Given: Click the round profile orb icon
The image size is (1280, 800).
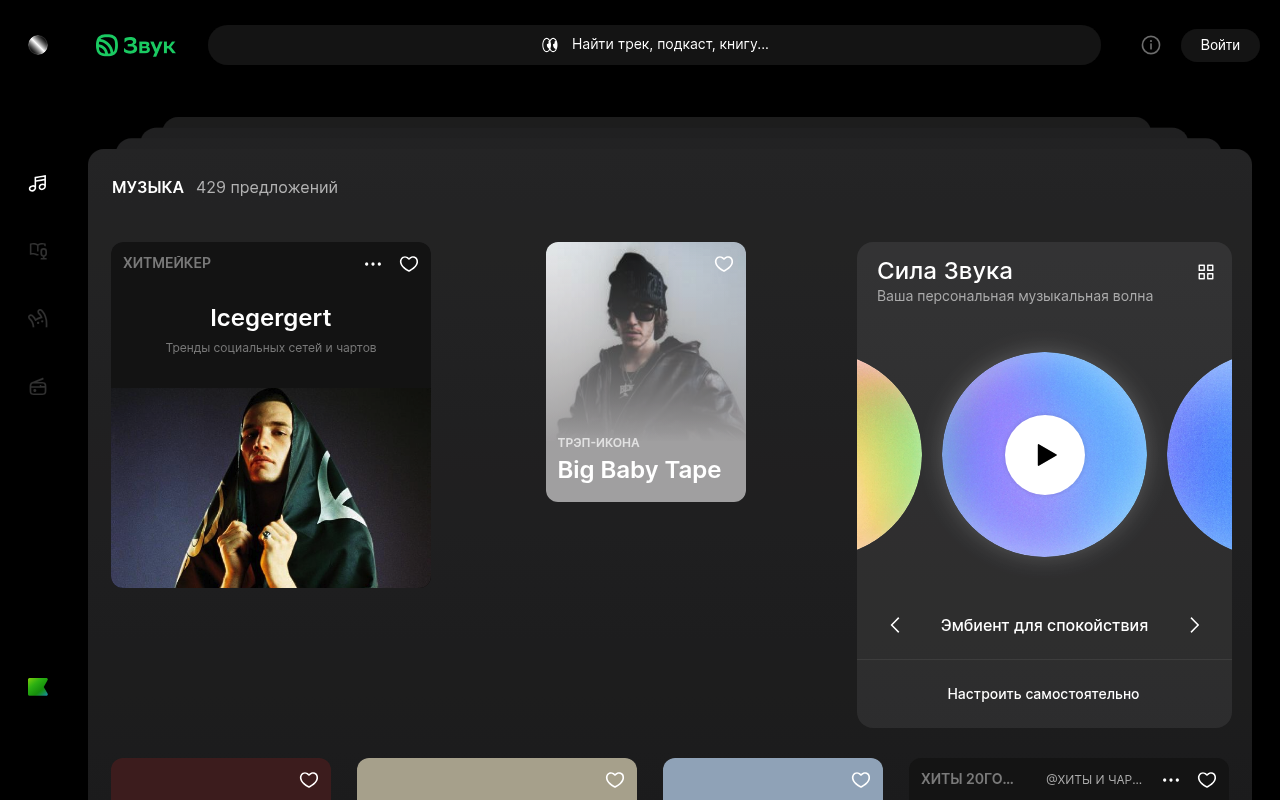Looking at the screenshot, I should (x=38, y=45).
